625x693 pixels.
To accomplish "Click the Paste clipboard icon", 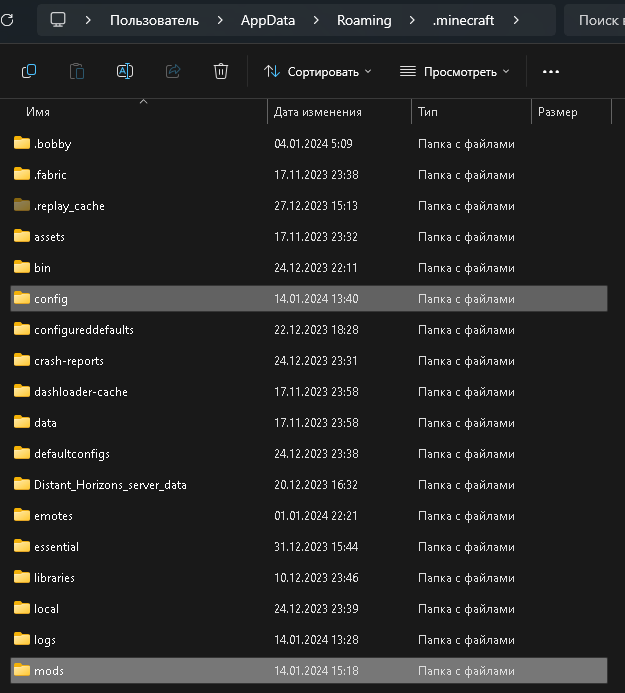I will click(77, 71).
